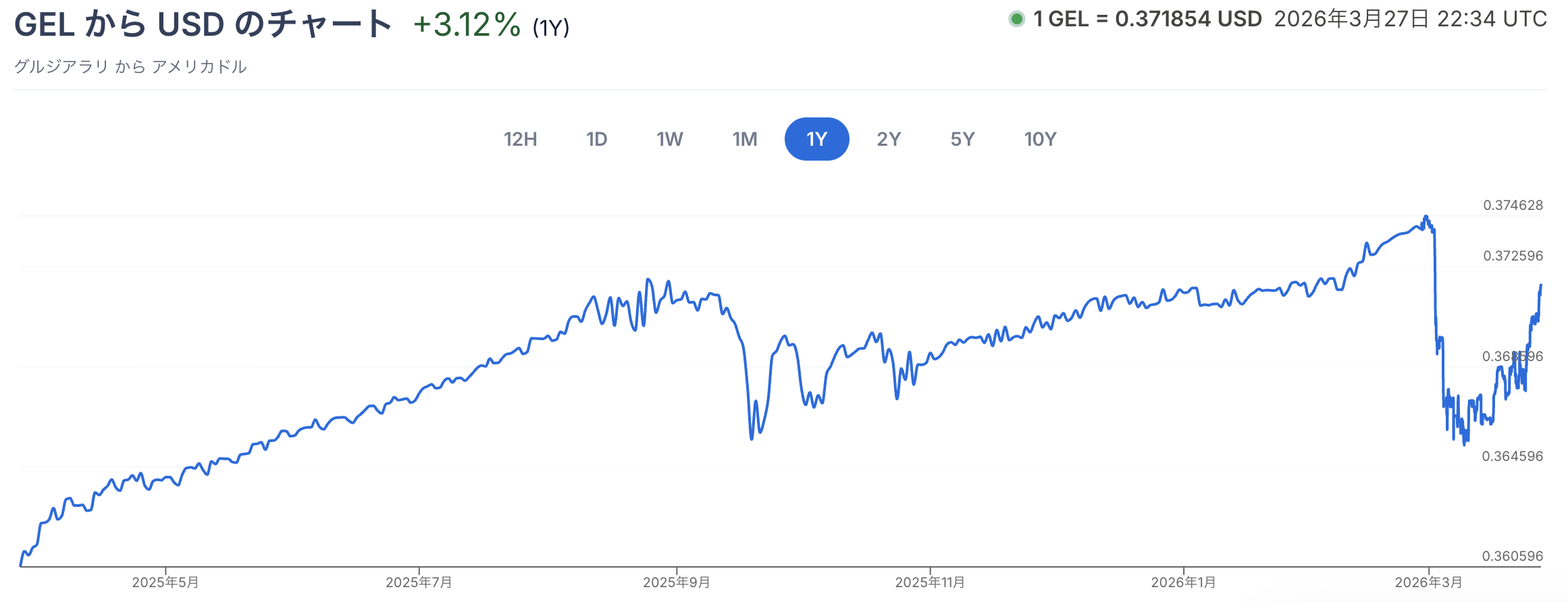The width and height of the screenshot is (1568, 602).
Task: Click the 2025年7月 axis label
Action: pyautogui.click(x=419, y=582)
